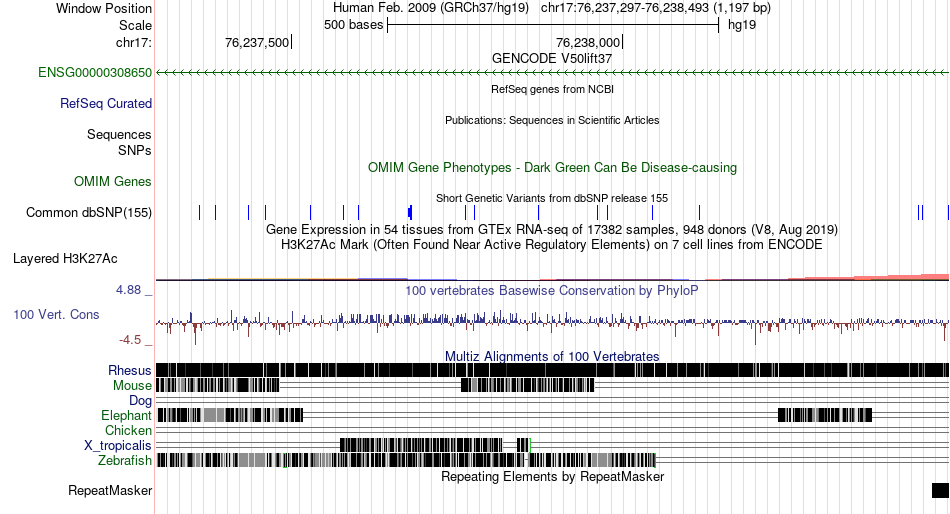950x514 pixels.
Task: Click OMIM Gene Phenotypes track title
Action: (x=552, y=167)
